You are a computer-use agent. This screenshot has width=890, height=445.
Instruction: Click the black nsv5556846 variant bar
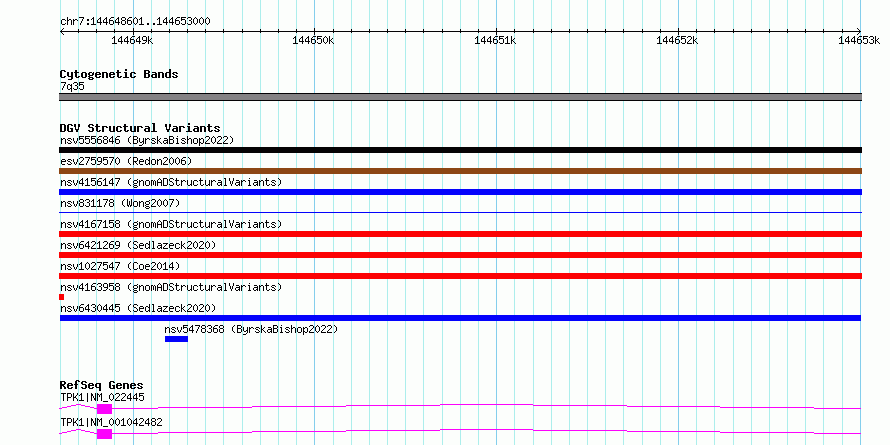pyautogui.click(x=460, y=150)
